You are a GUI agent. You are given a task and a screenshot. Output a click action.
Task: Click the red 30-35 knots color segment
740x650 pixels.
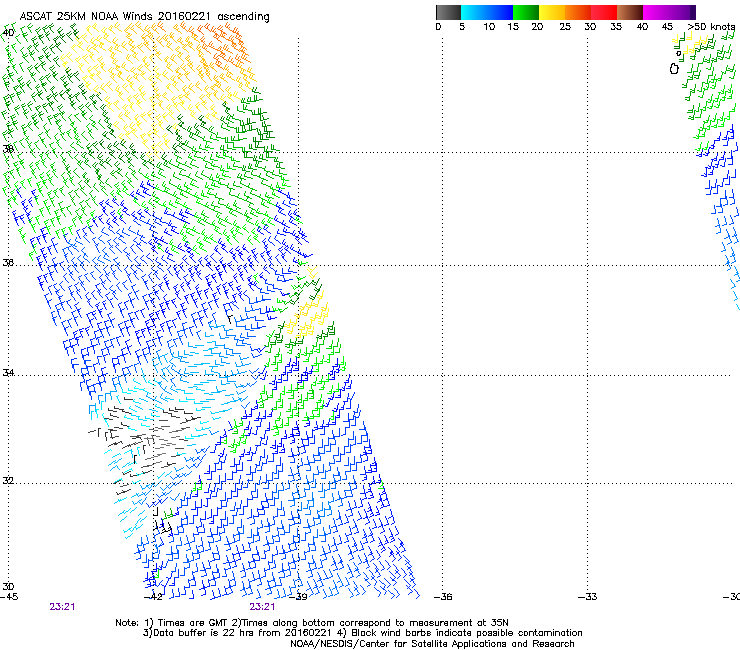point(604,12)
